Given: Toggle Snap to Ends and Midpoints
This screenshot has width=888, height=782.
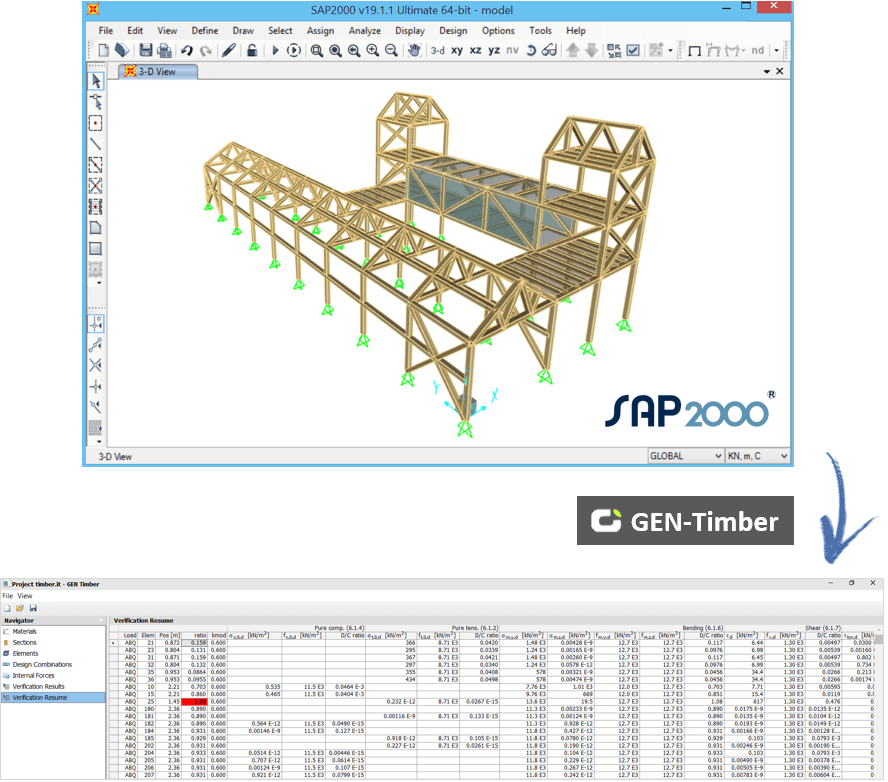Looking at the screenshot, I should coord(96,345).
